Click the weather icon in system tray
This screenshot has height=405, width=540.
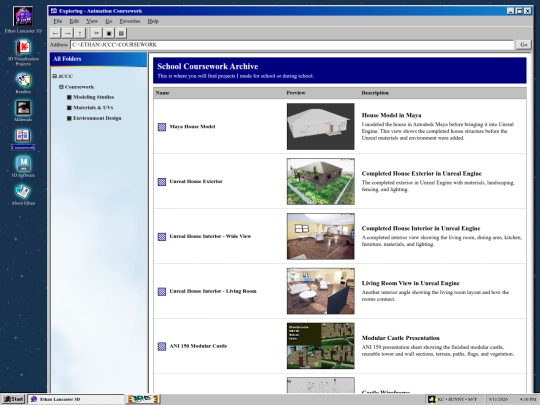pyautogui.click(x=432, y=399)
